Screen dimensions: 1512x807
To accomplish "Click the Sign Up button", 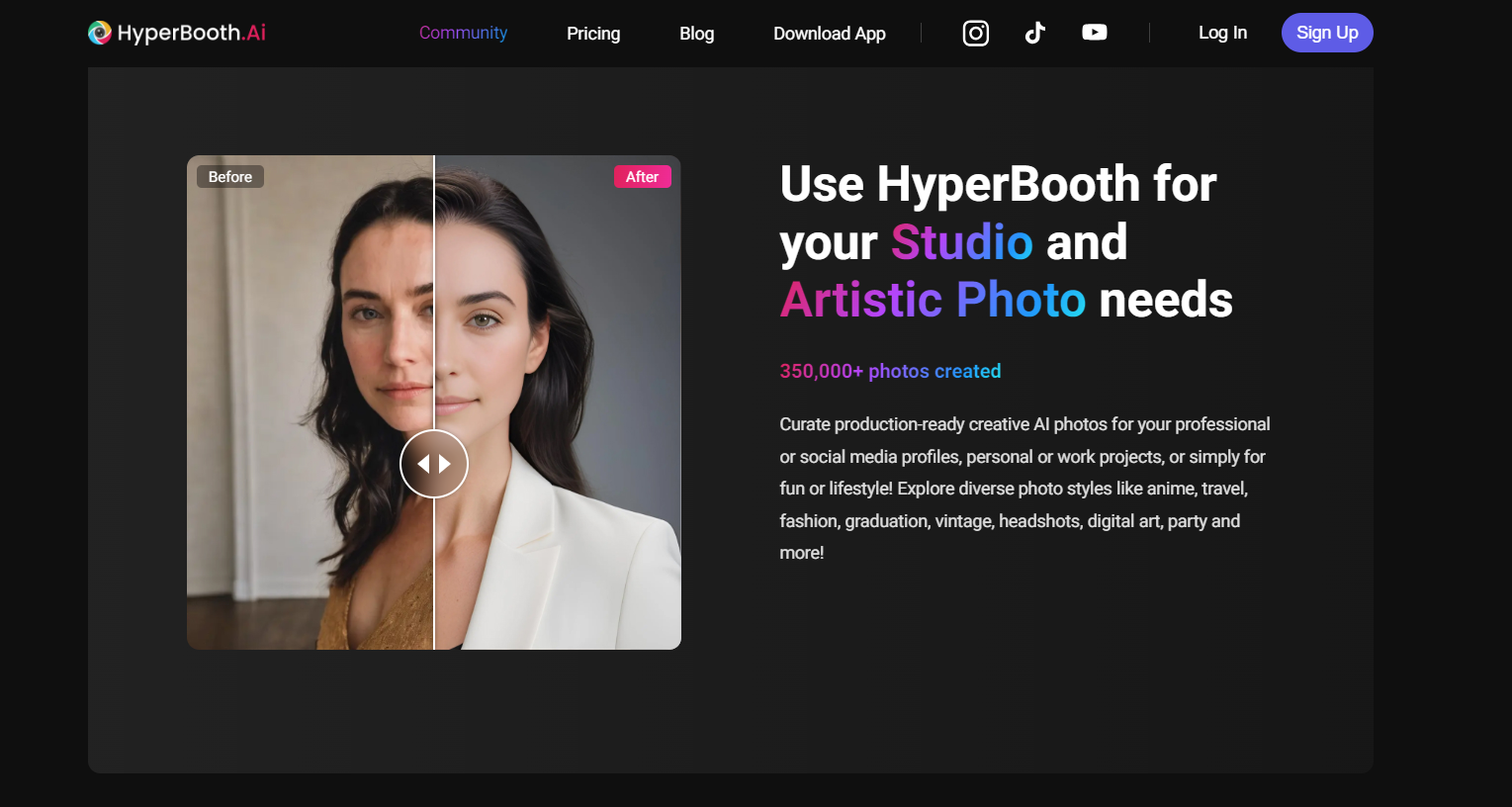I will point(1327,33).
